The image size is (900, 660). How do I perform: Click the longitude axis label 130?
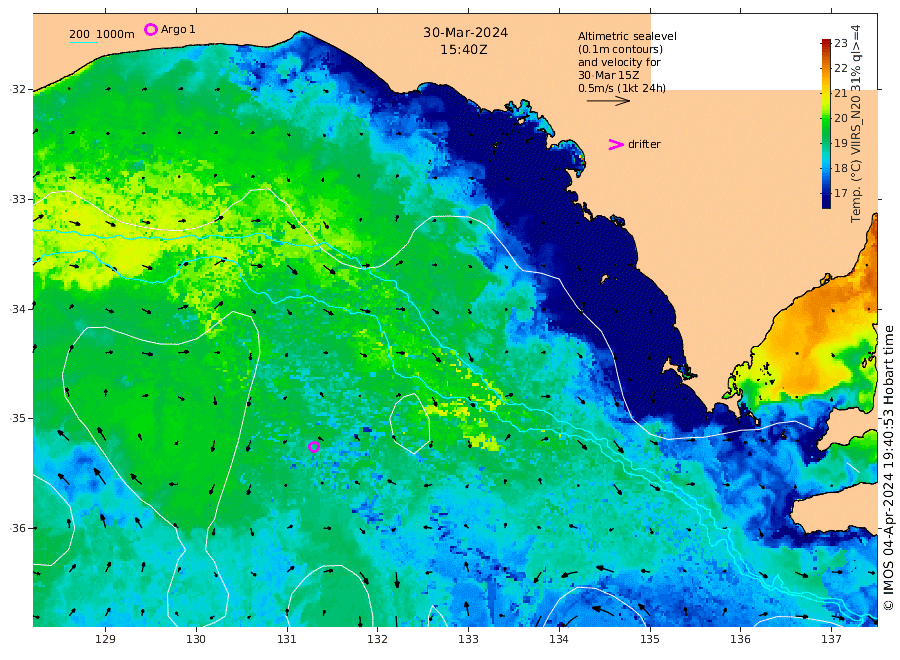tap(196, 639)
